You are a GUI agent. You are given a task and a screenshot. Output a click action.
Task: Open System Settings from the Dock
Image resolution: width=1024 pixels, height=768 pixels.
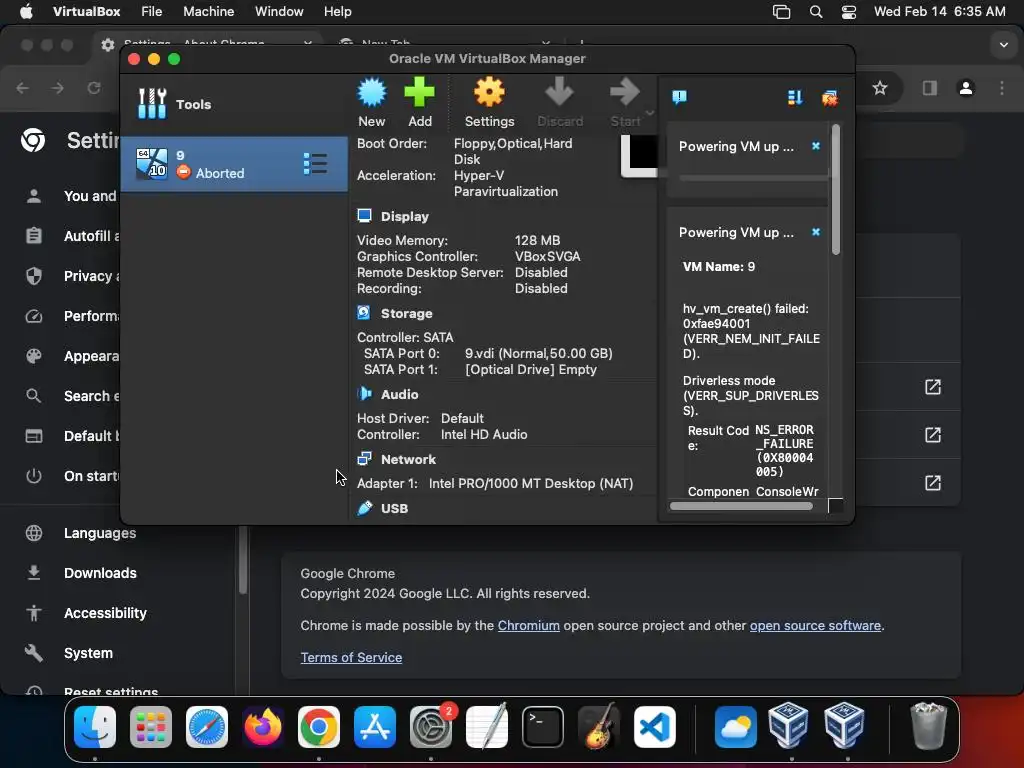(431, 727)
